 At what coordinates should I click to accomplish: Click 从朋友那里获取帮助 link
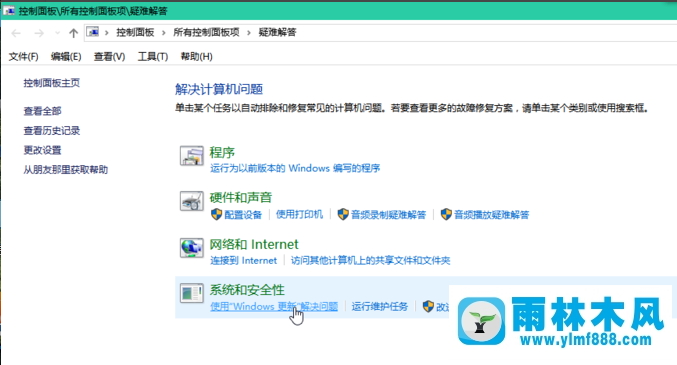pos(66,170)
